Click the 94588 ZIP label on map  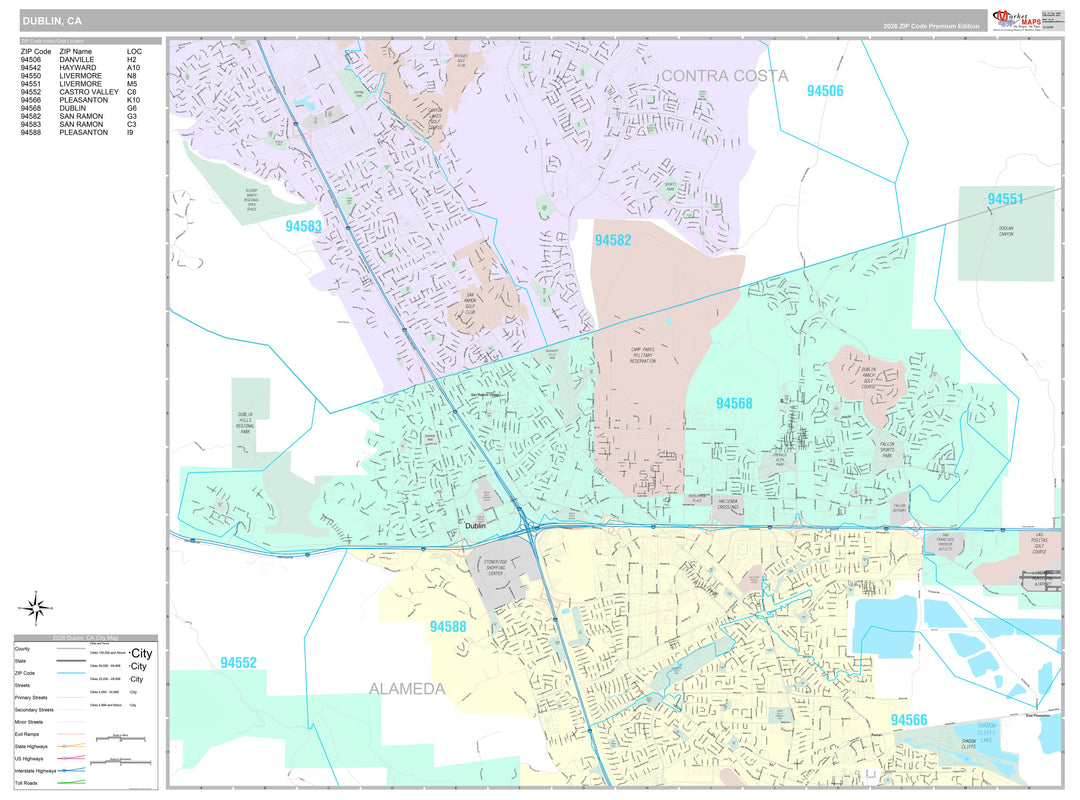click(x=448, y=627)
